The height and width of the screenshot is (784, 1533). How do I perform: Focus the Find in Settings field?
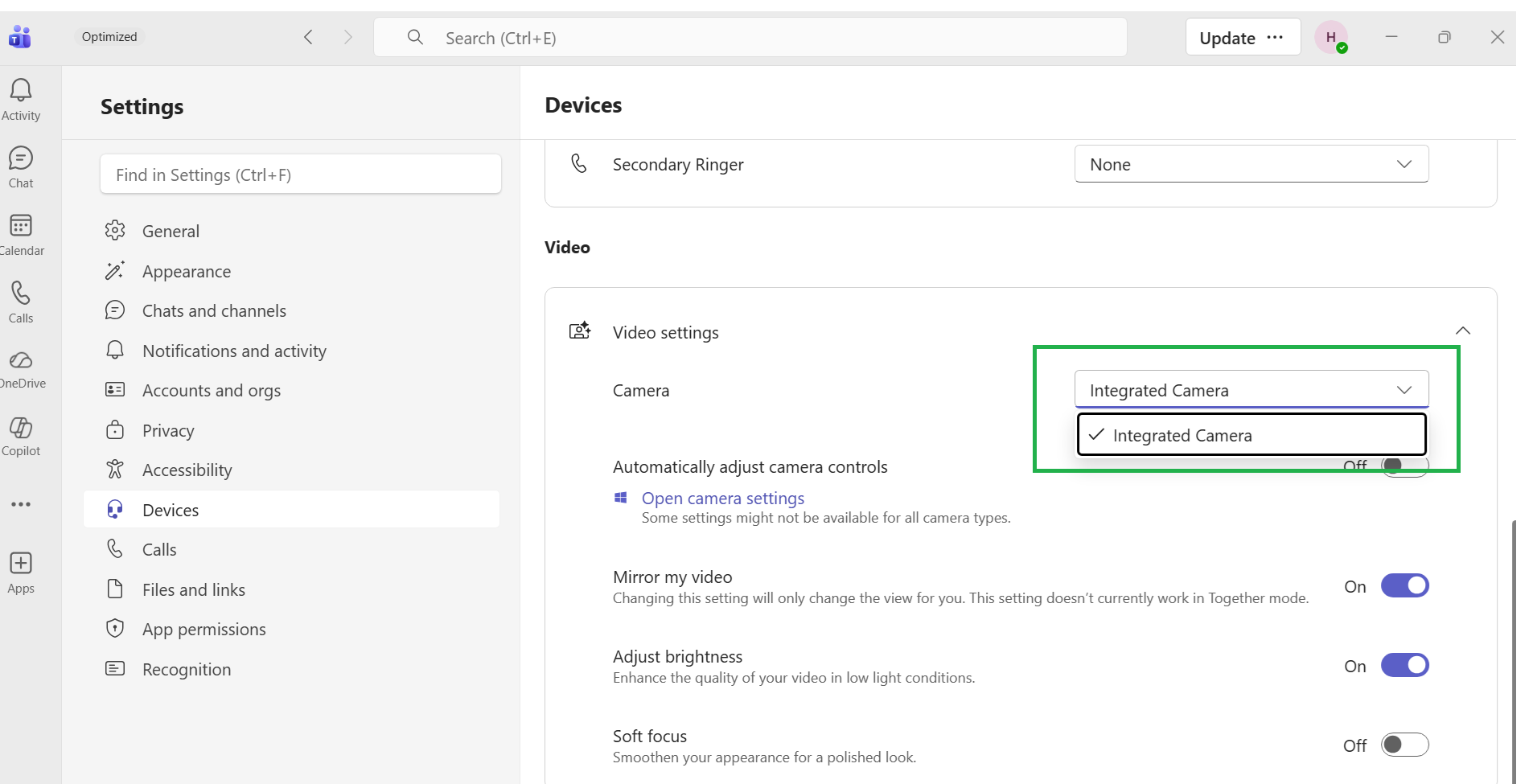coord(301,174)
